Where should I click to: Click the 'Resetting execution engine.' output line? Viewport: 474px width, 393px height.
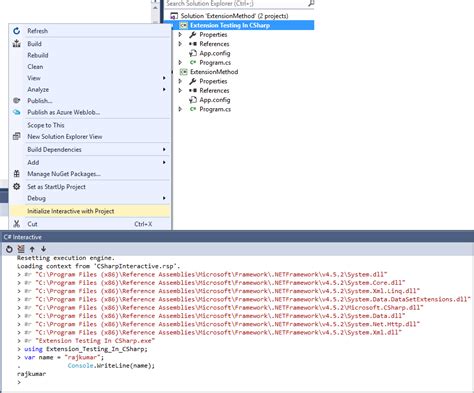coord(66,258)
